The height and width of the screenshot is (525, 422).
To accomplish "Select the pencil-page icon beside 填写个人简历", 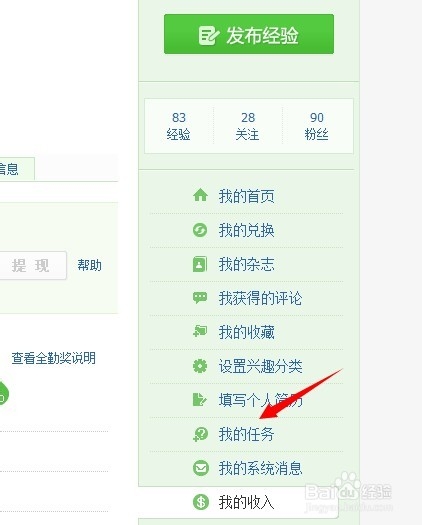I will click(200, 399).
